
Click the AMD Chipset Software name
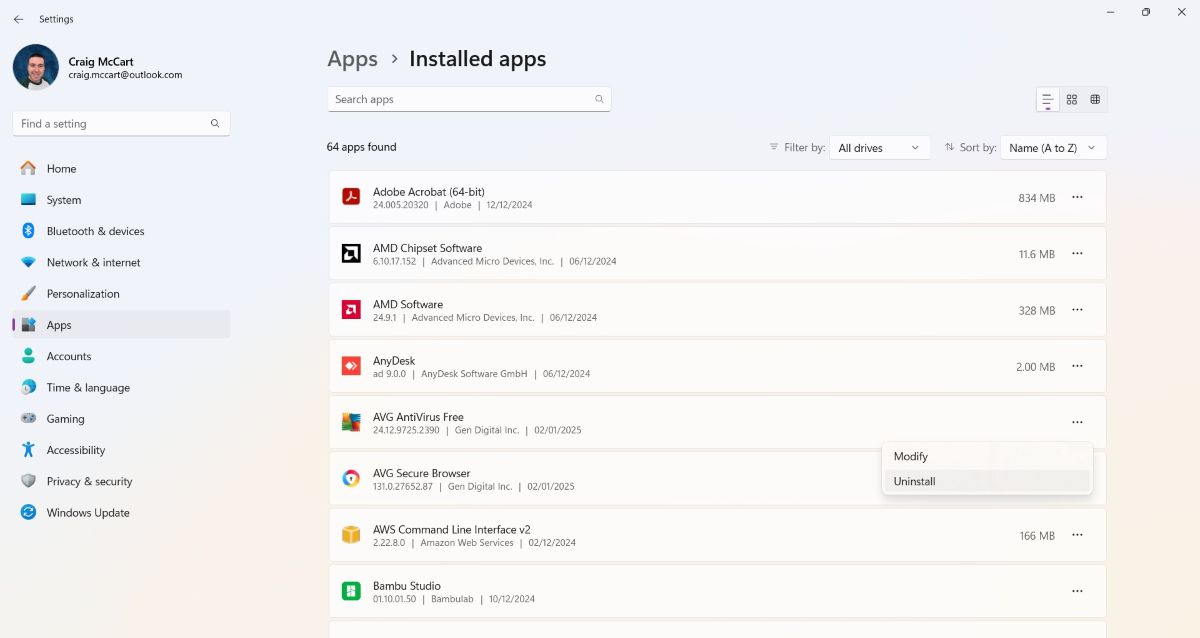[x=427, y=248]
